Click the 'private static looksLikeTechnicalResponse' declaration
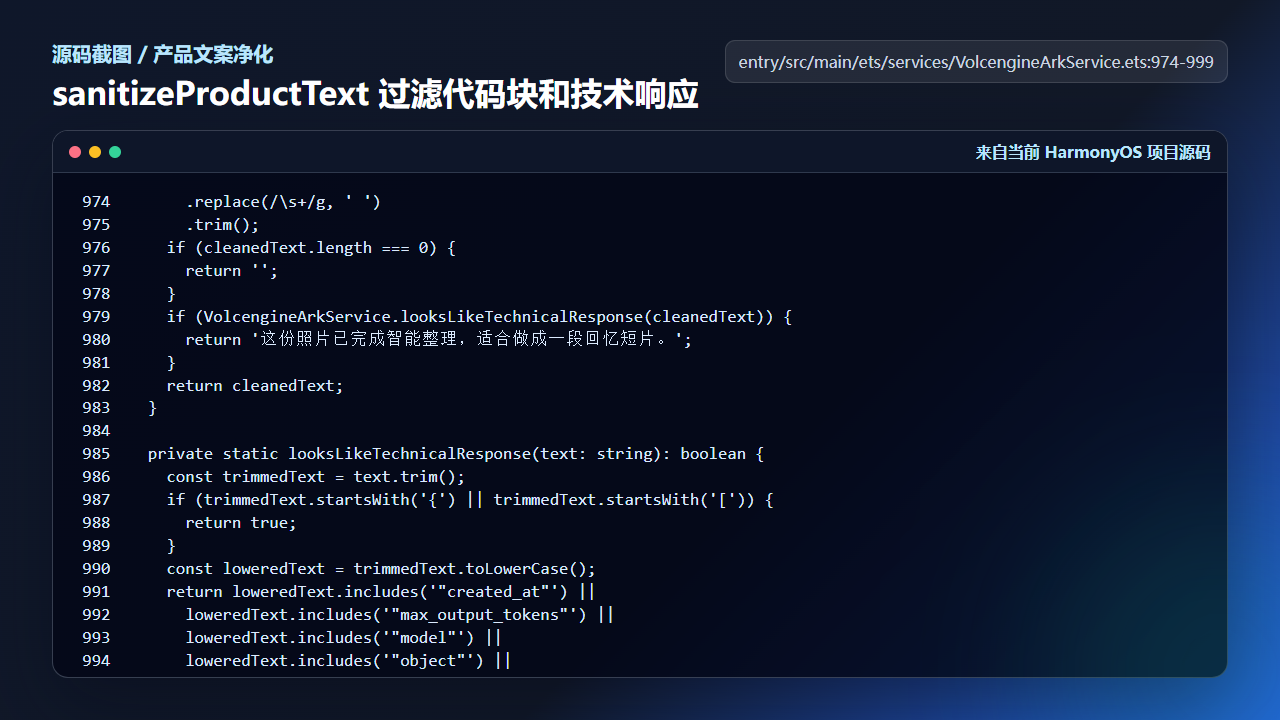The width and height of the screenshot is (1280, 720). tap(456, 454)
